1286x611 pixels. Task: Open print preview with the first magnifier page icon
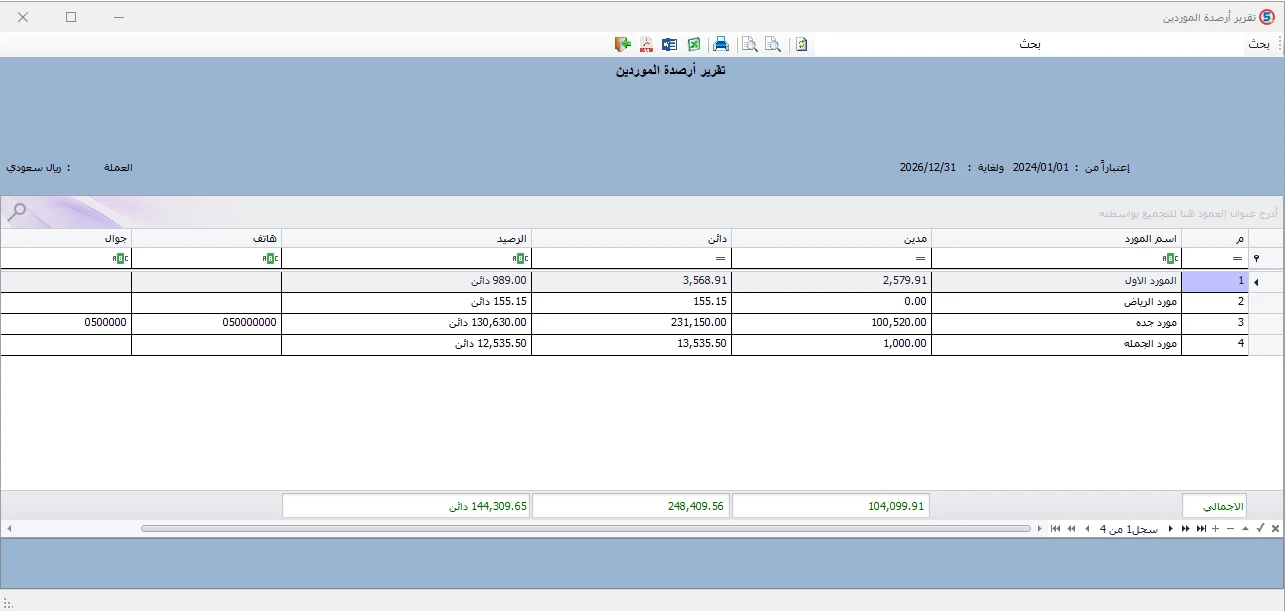click(749, 44)
